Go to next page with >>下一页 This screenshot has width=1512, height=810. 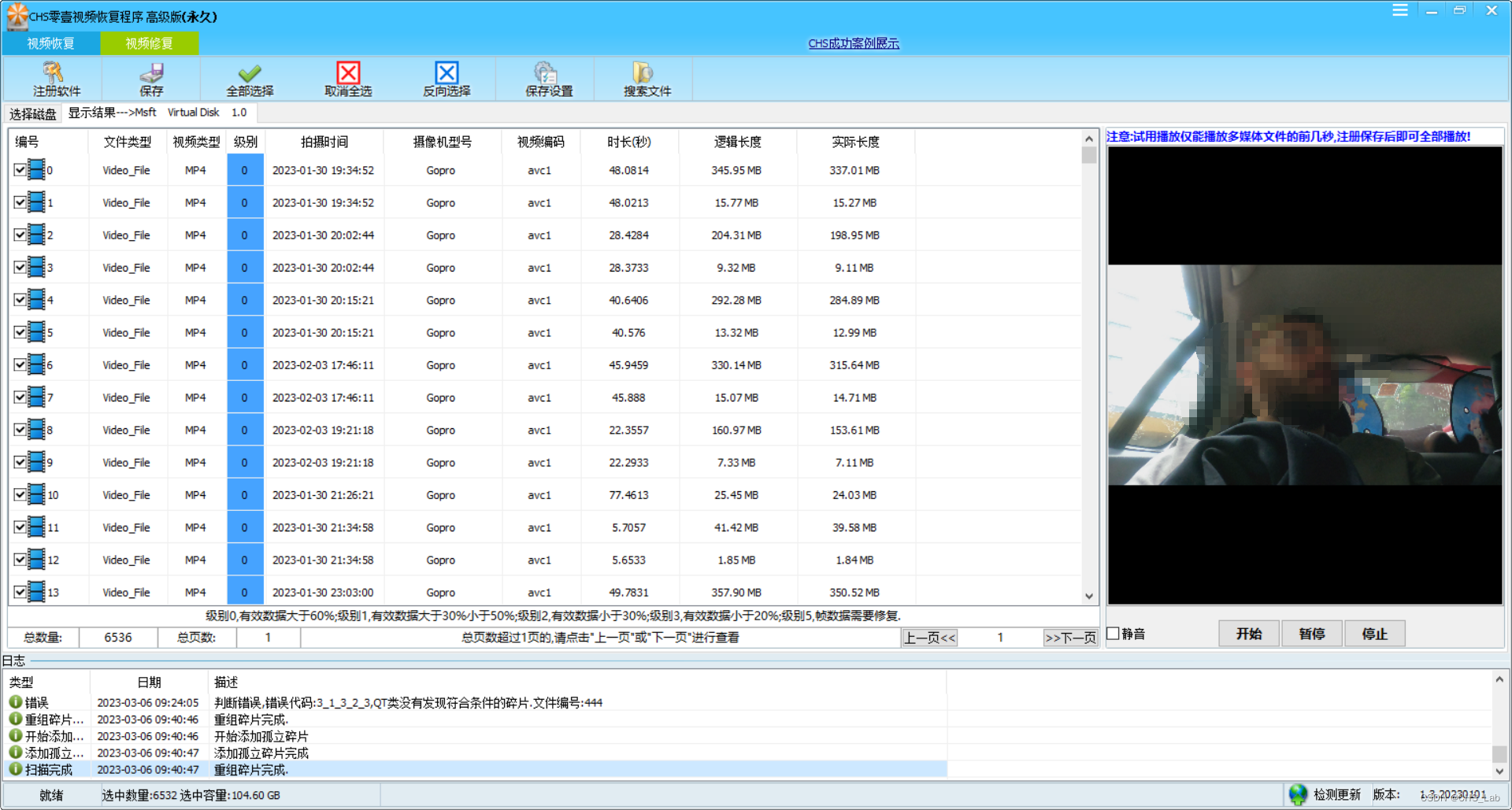tap(1070, 638)
